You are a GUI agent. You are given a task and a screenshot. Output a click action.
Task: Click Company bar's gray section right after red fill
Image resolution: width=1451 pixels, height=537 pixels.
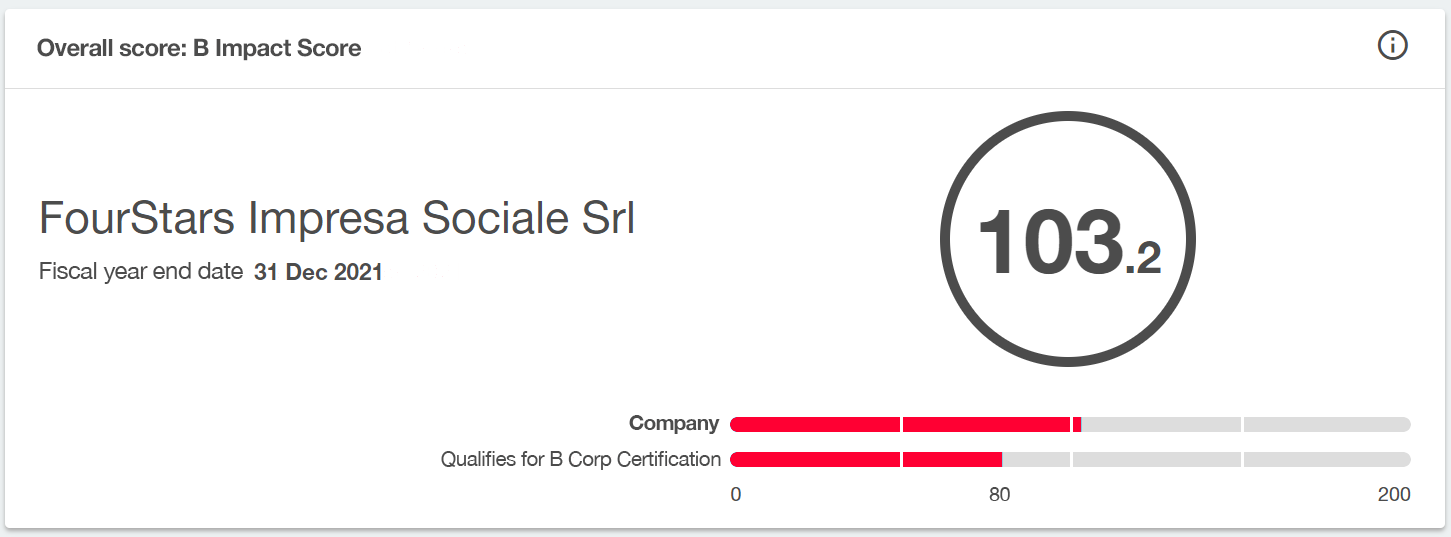[1160, 424]
